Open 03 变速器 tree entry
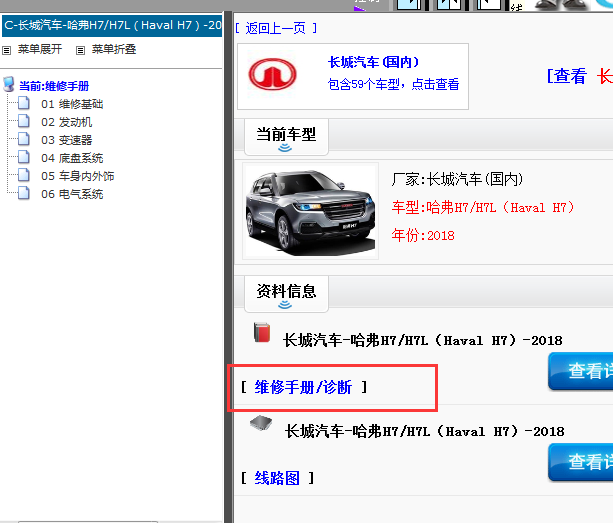613x523 pixels. pos(66,140)
